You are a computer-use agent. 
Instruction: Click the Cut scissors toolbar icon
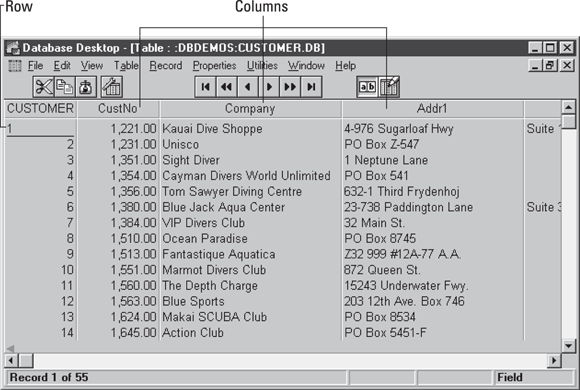tap(44, 87)
